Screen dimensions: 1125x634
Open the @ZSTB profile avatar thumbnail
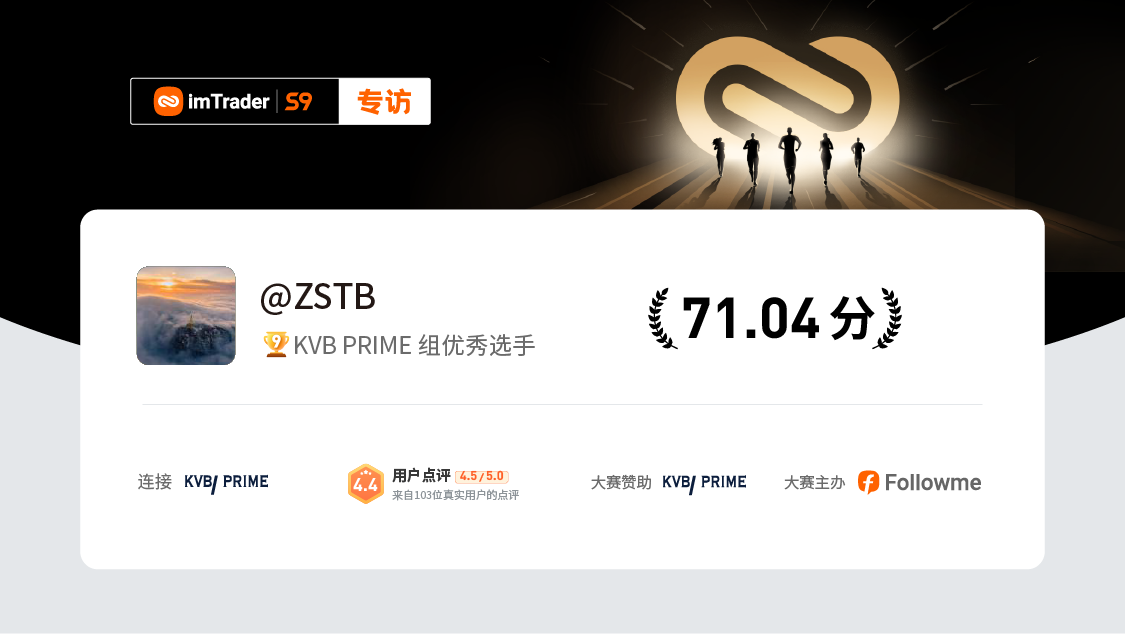coord(186,316)
